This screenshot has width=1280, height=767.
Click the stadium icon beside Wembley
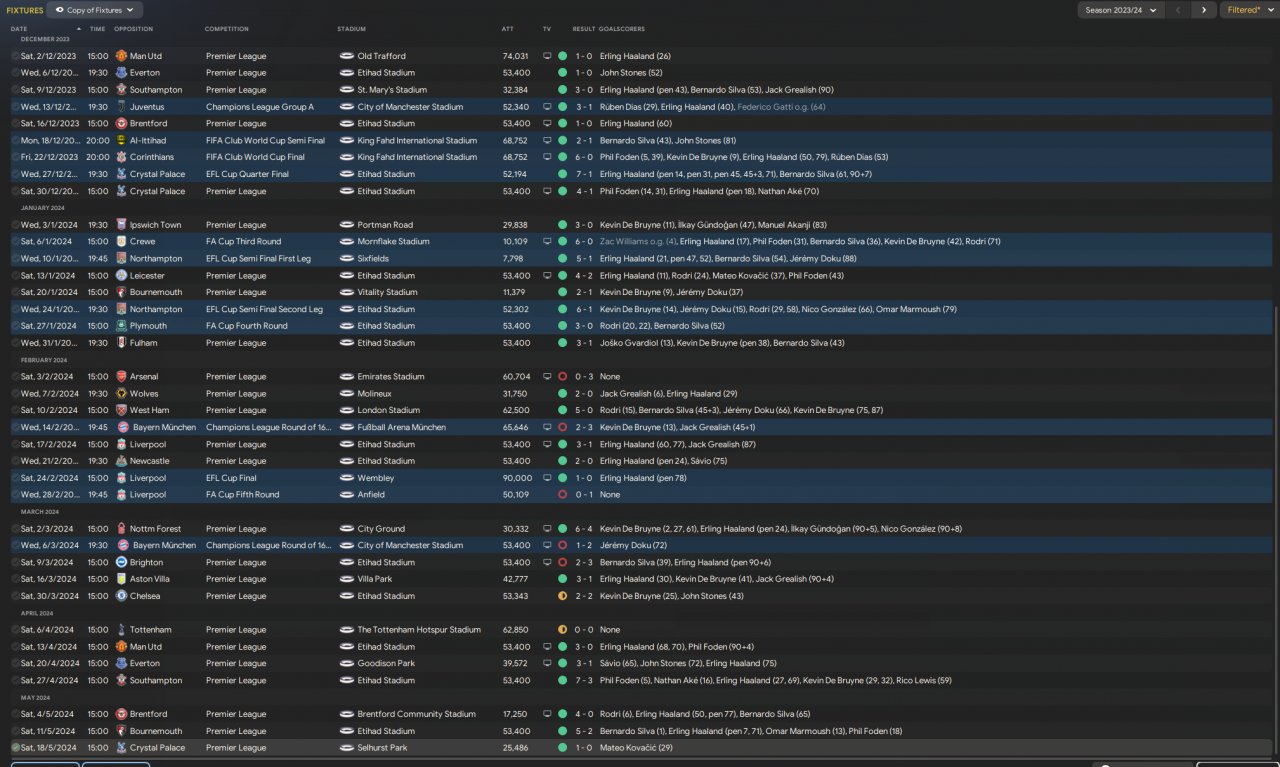tap(346, 478)
